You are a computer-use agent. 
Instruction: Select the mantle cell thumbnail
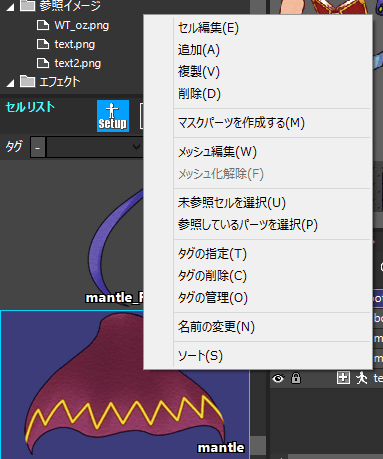point(125,385)
